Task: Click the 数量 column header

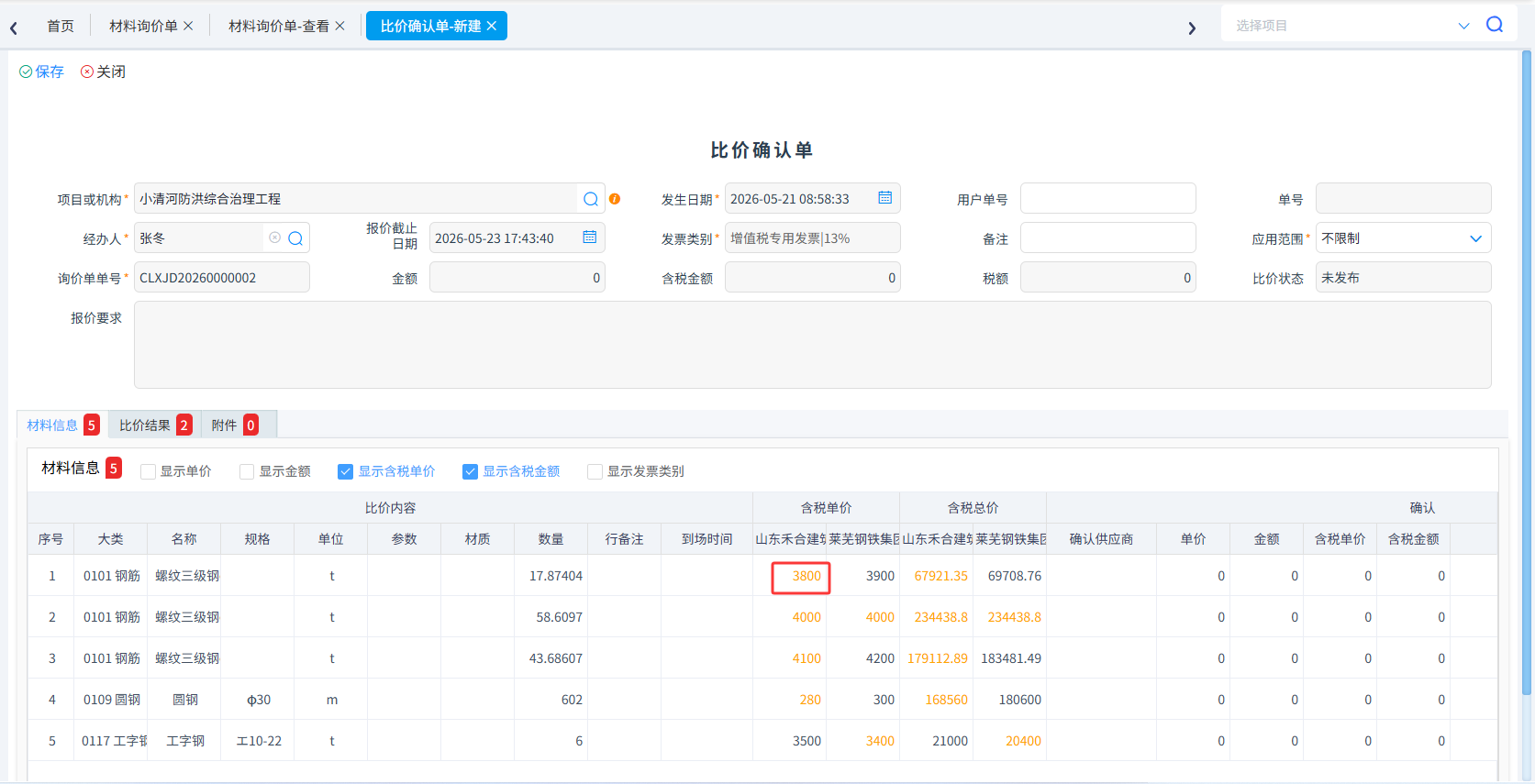Action: 551,539
